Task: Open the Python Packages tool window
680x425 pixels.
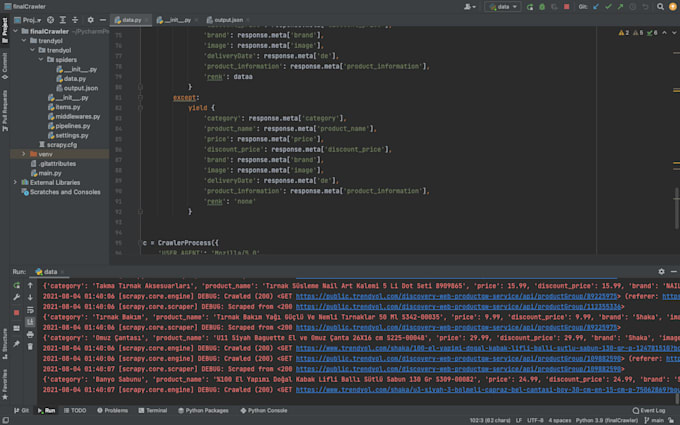Action: [x=203, y=410]
